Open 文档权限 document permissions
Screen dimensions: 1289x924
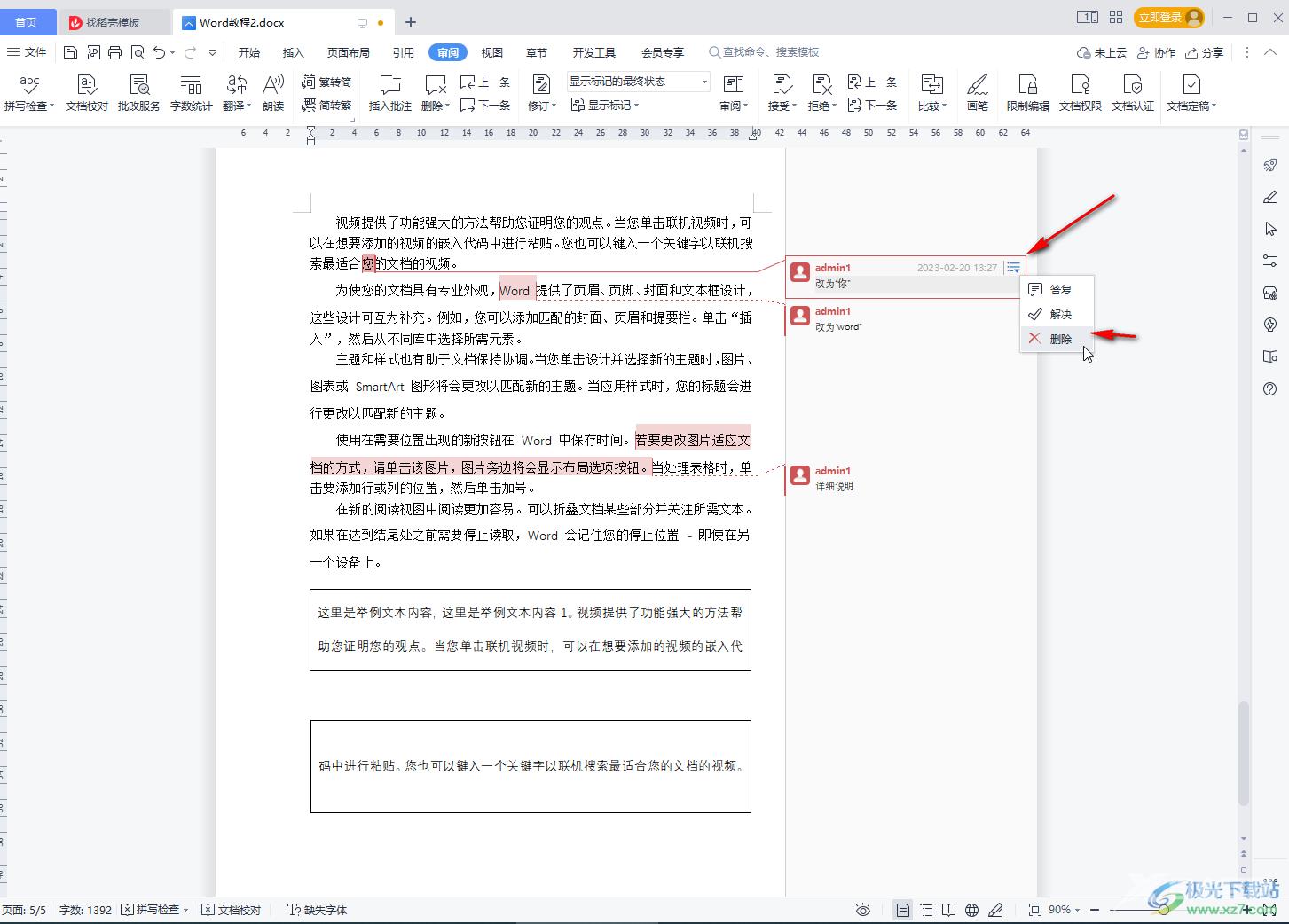(x=1081, y=92)
